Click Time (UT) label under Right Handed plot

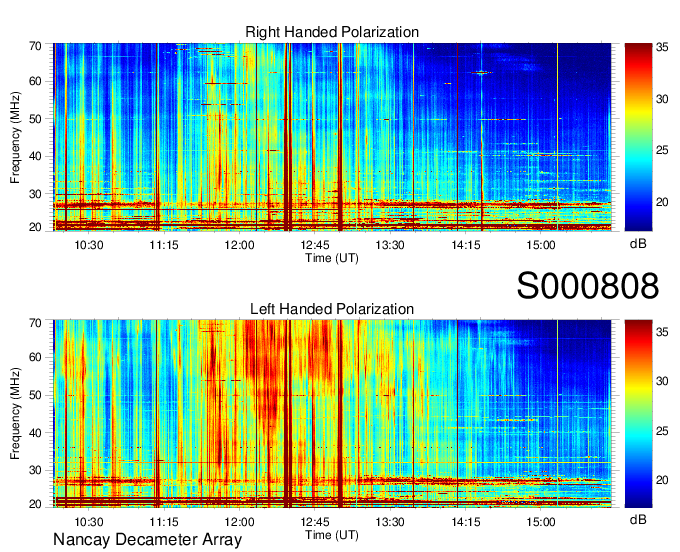[x=332, y=258]
